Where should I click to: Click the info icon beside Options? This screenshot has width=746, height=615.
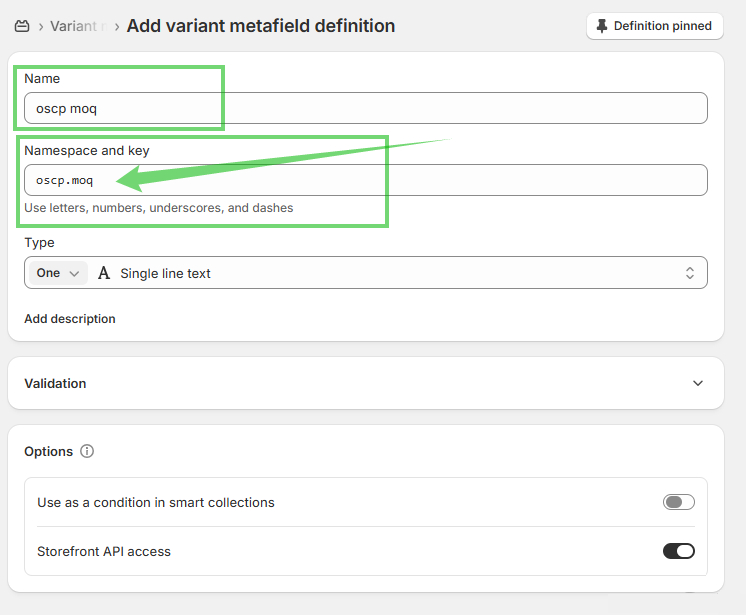(x=87, y=451)
